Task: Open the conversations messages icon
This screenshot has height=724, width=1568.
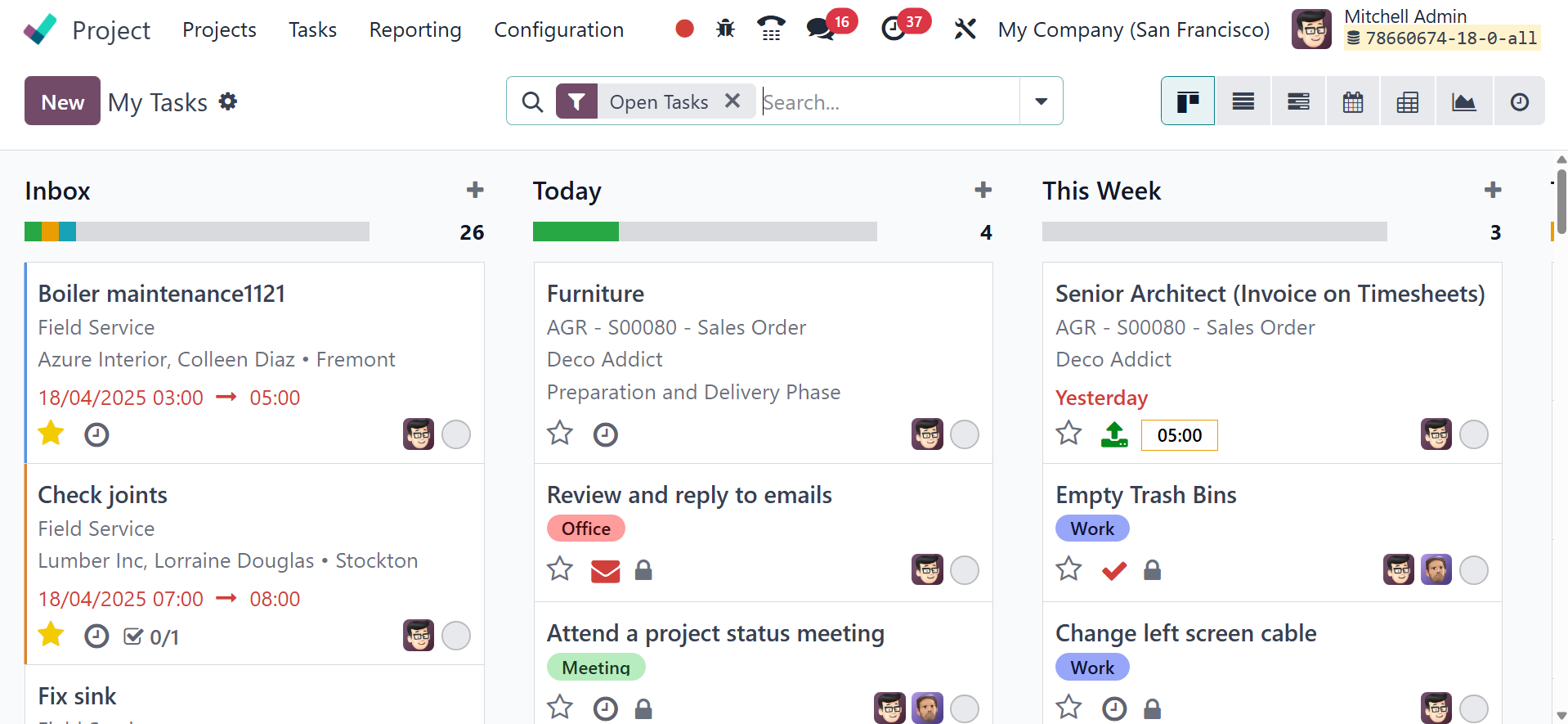Action: pyautogui.click(x=819, y=29)
